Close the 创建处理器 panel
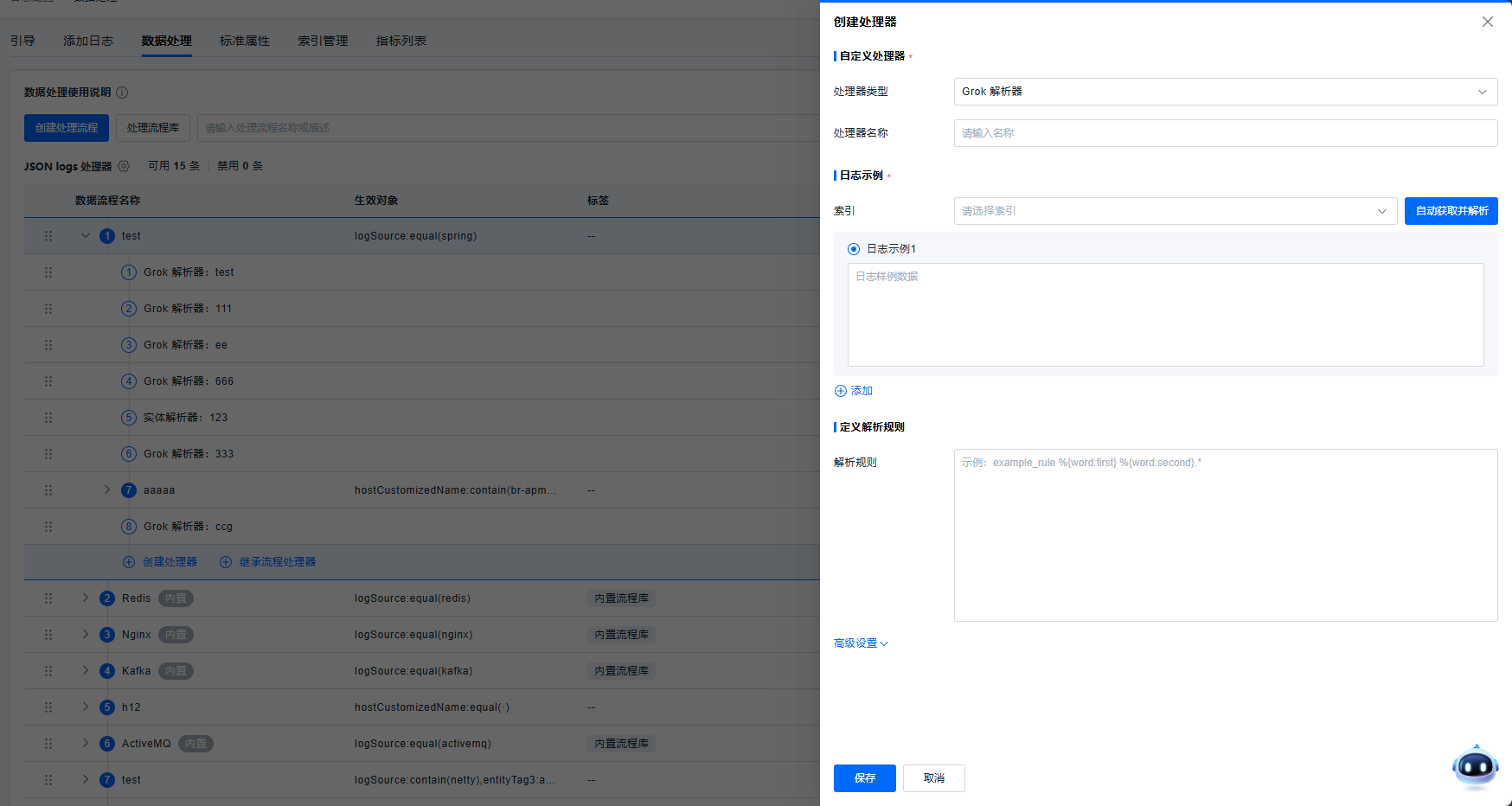Image resolution: width=1512 pixels, height=806 pixels. 1487,22
